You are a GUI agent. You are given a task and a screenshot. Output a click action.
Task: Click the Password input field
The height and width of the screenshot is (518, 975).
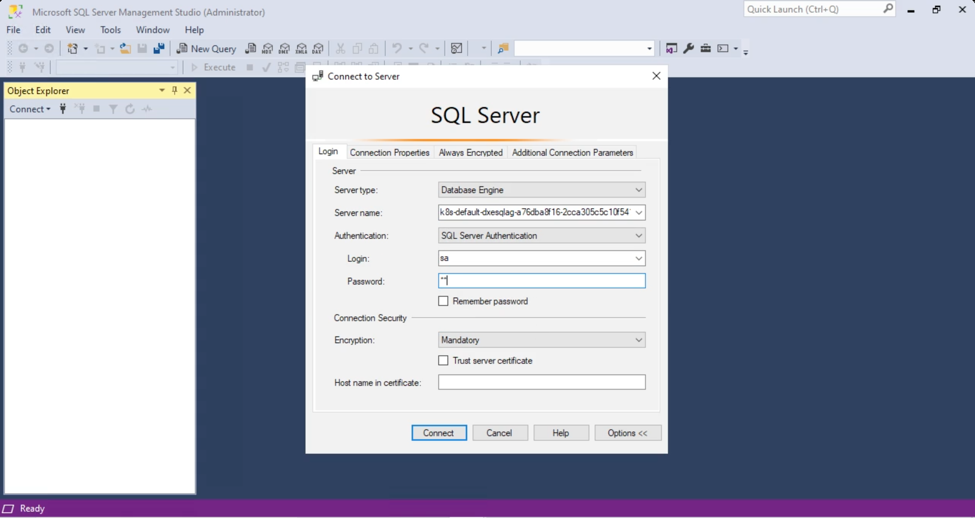[542, 281]
